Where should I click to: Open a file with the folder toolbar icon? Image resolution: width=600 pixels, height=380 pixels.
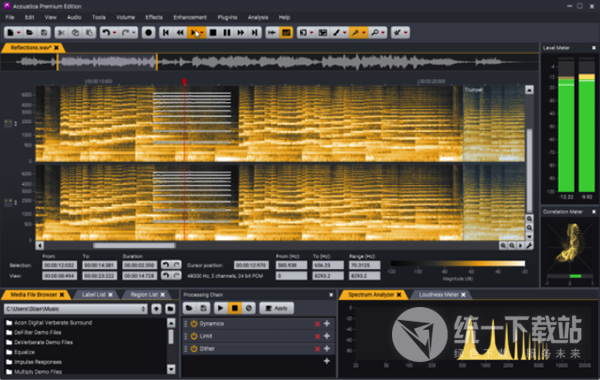click(30, 33)
